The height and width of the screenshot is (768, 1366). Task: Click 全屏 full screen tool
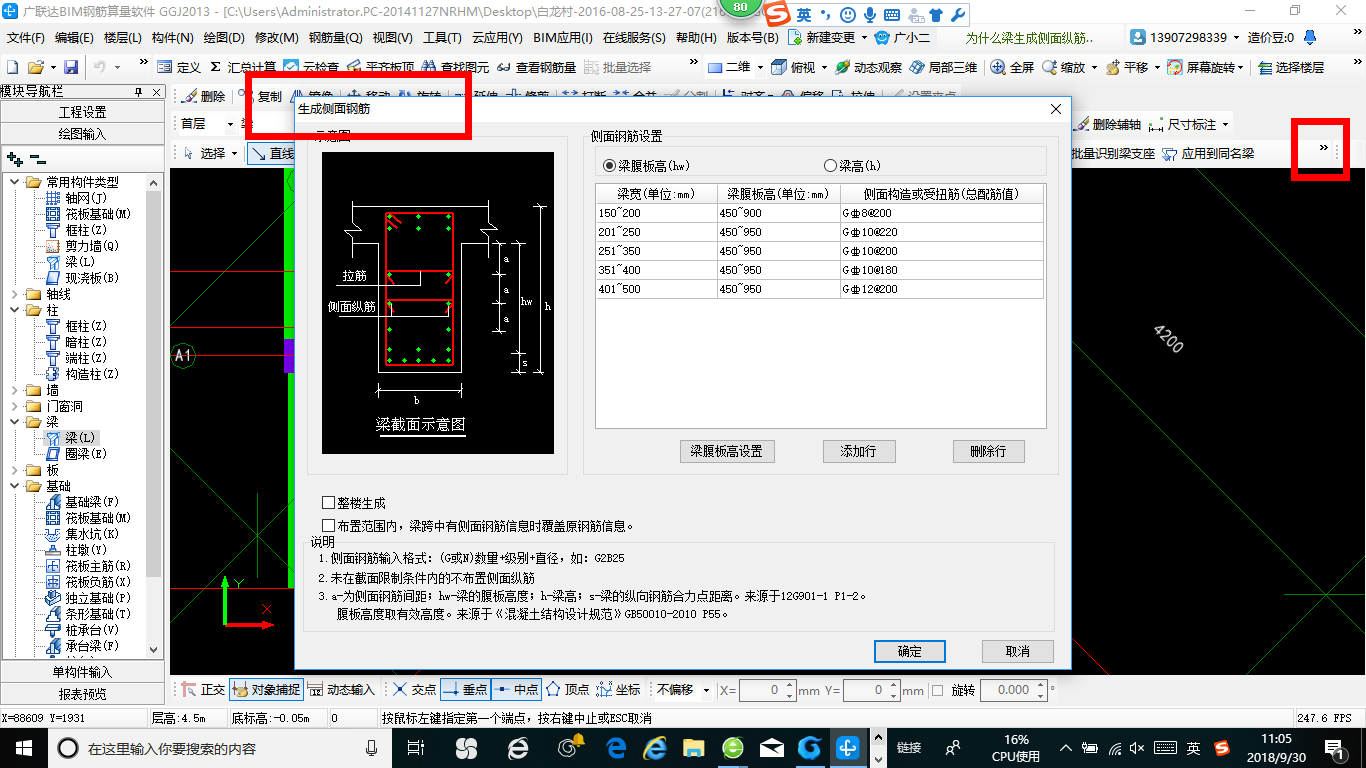tap(1013, 67)
